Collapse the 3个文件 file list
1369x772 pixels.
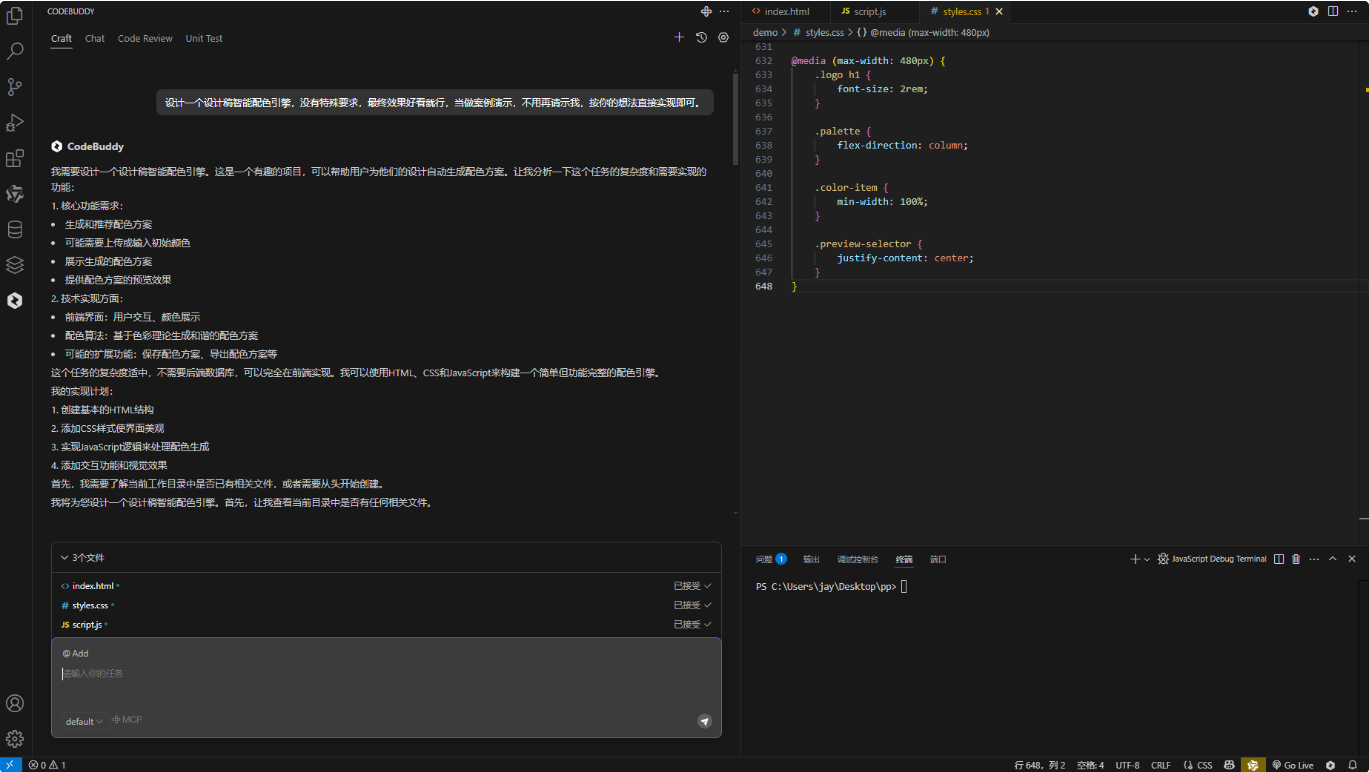point(82,558)
